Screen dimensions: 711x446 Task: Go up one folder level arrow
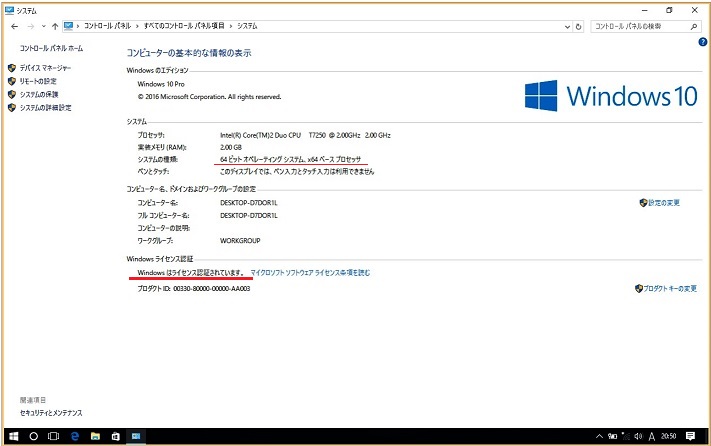54,26
